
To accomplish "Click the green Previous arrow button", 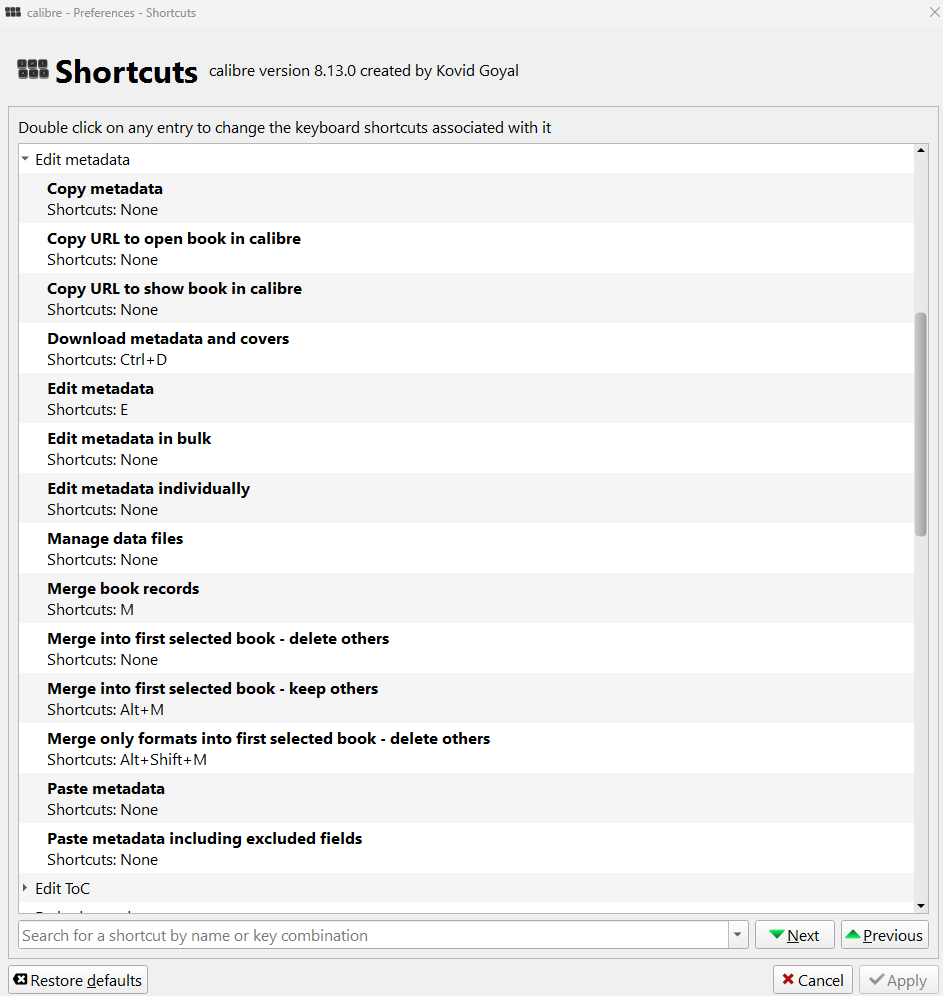I will pos(884,935).
